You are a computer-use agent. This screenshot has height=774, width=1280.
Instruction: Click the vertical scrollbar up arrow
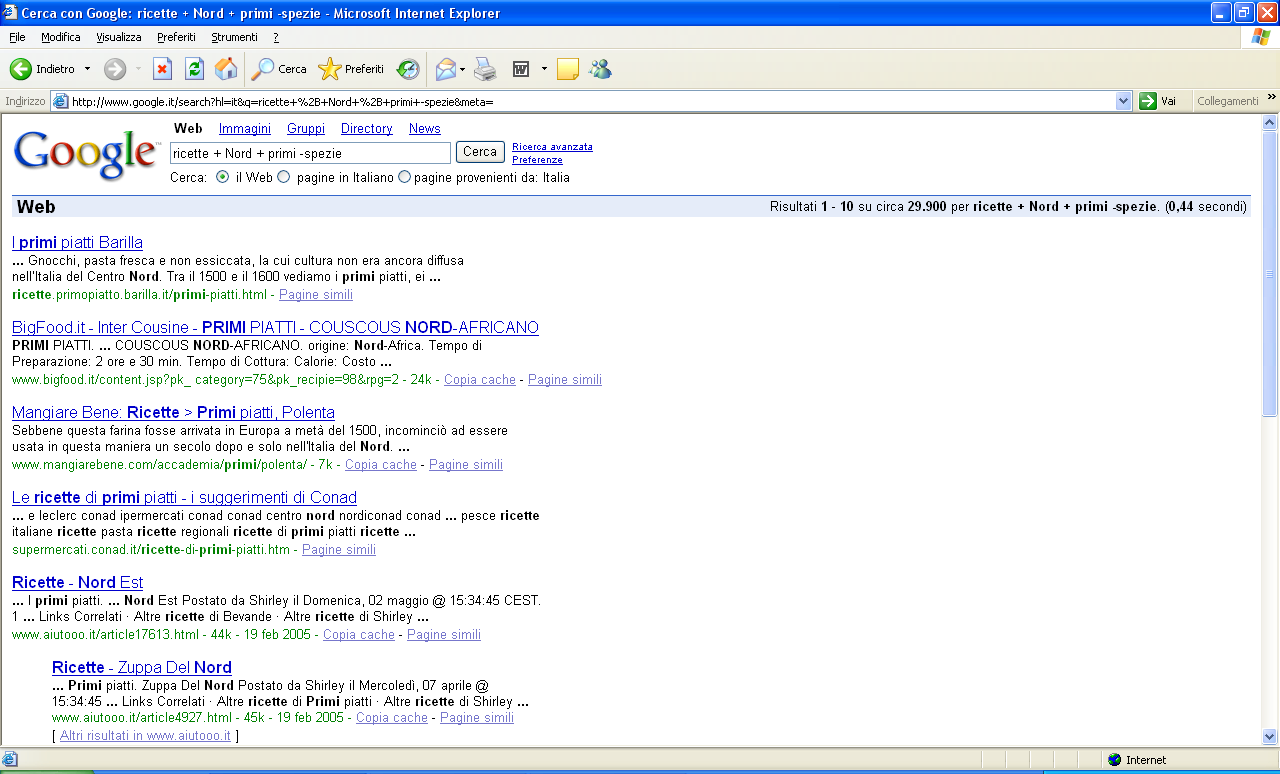[x=1270, y=123]
